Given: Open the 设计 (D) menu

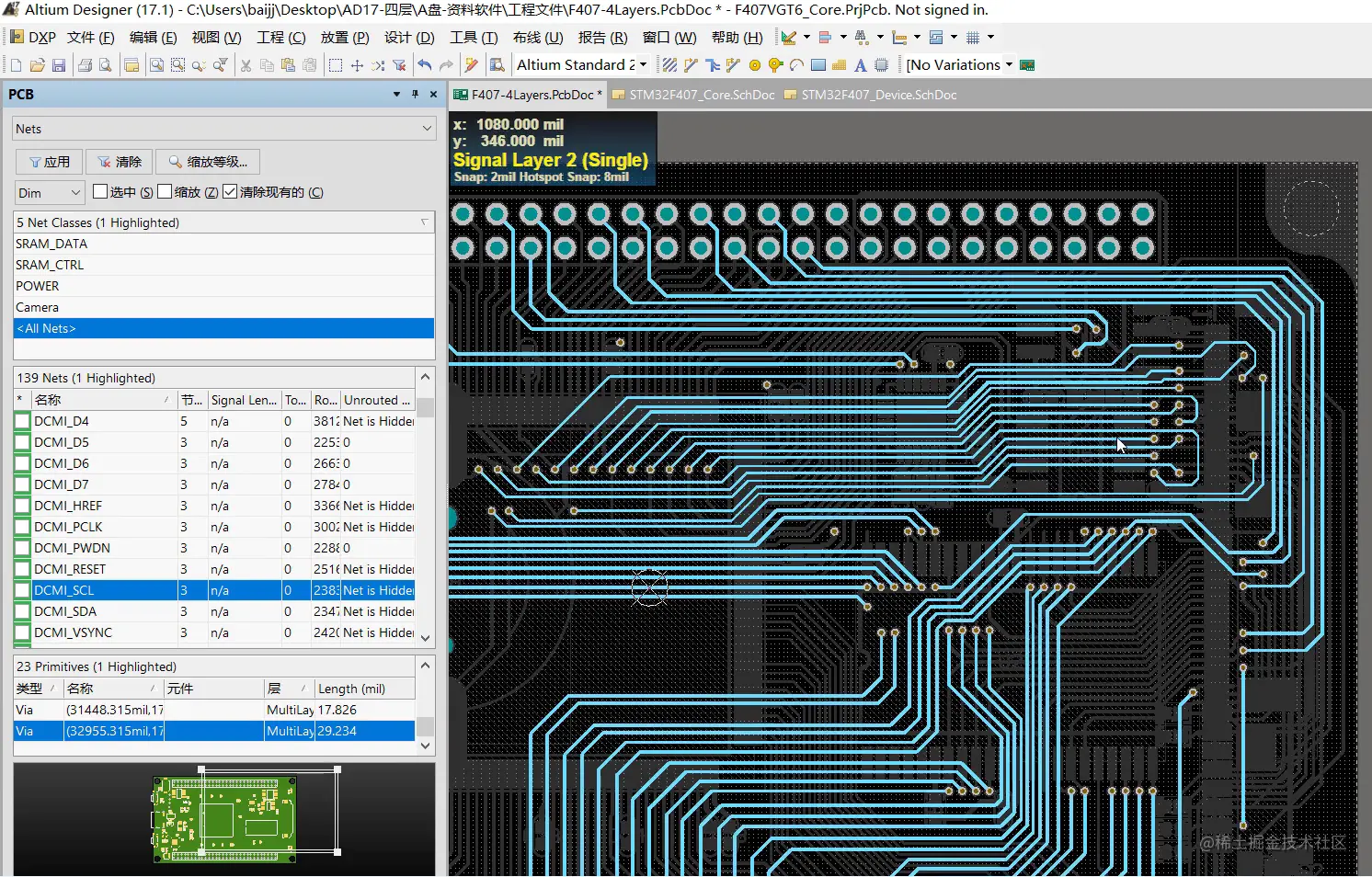Looking at the screenshot, I should [408, 38].
